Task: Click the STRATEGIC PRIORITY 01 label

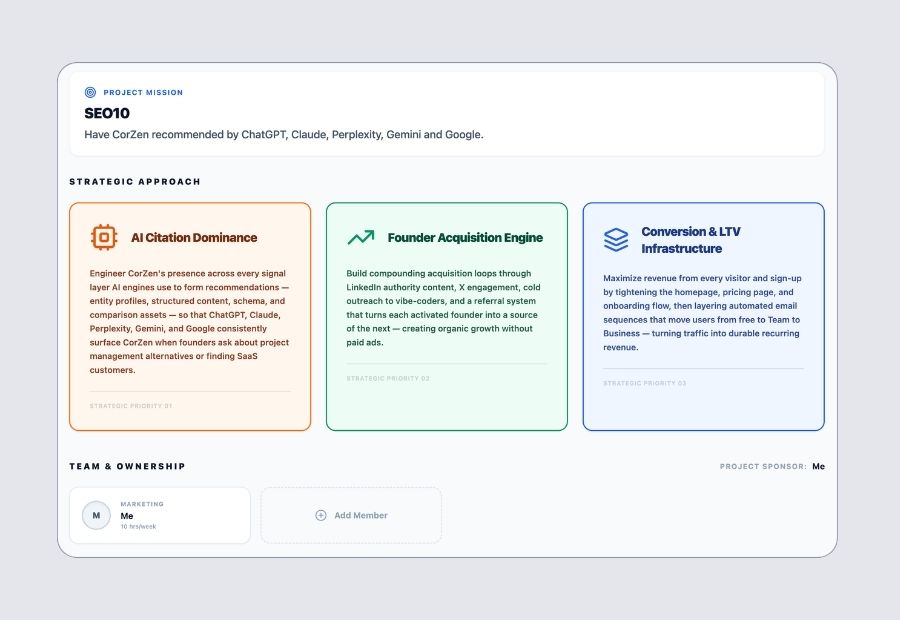Action: (131, 406)
